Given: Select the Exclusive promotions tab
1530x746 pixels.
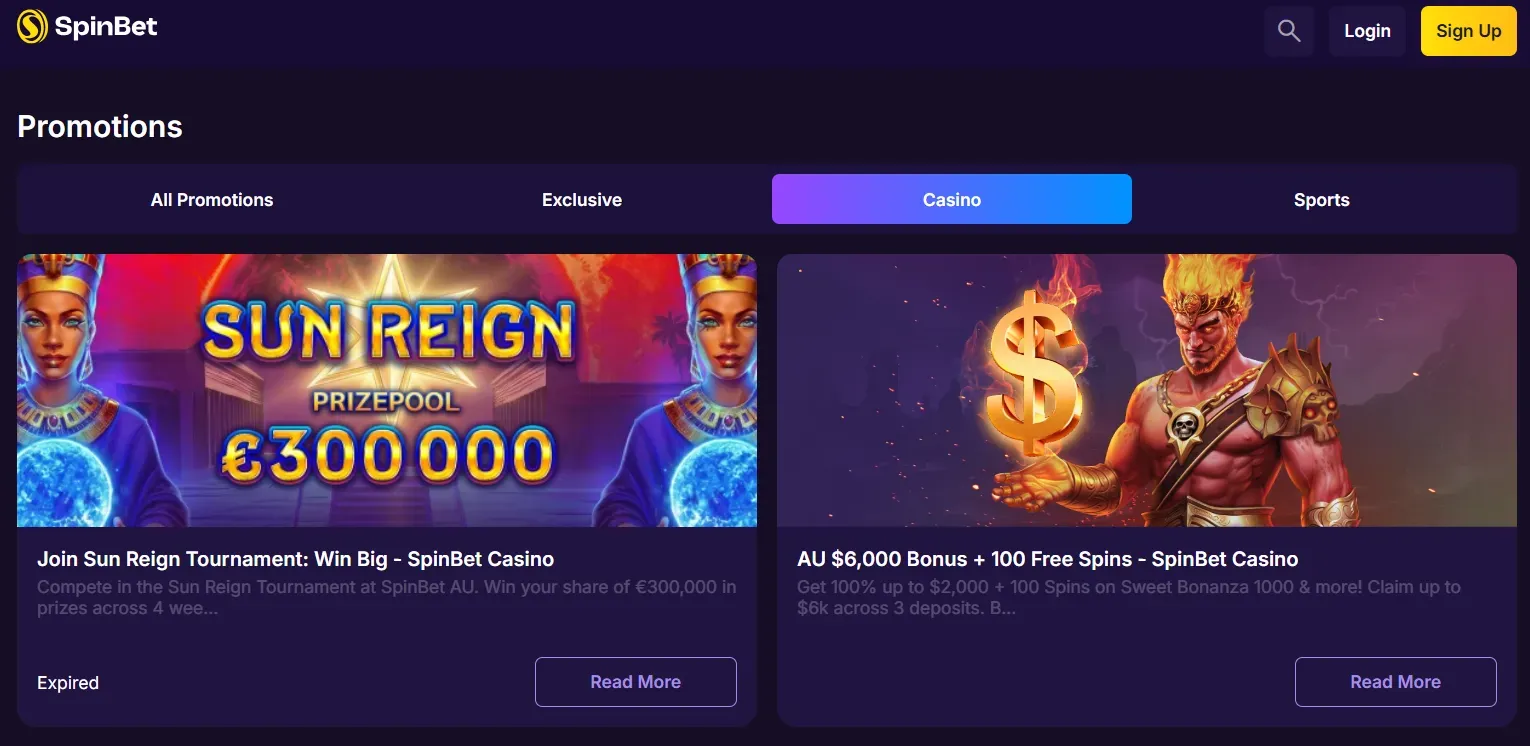Looking at the screenshot, I should (581, 199).
